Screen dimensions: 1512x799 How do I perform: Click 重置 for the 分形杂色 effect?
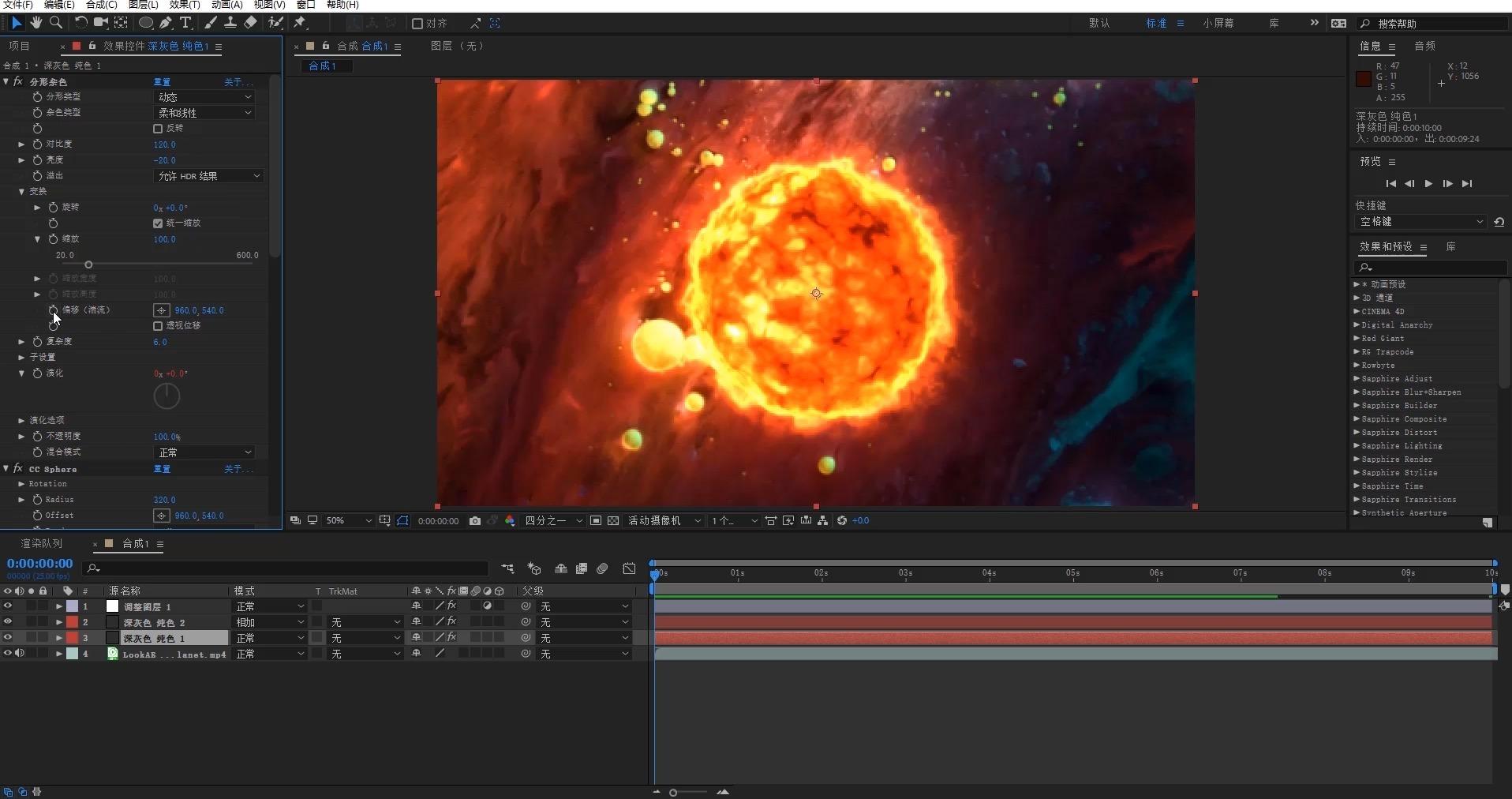(x=162, y=82)
